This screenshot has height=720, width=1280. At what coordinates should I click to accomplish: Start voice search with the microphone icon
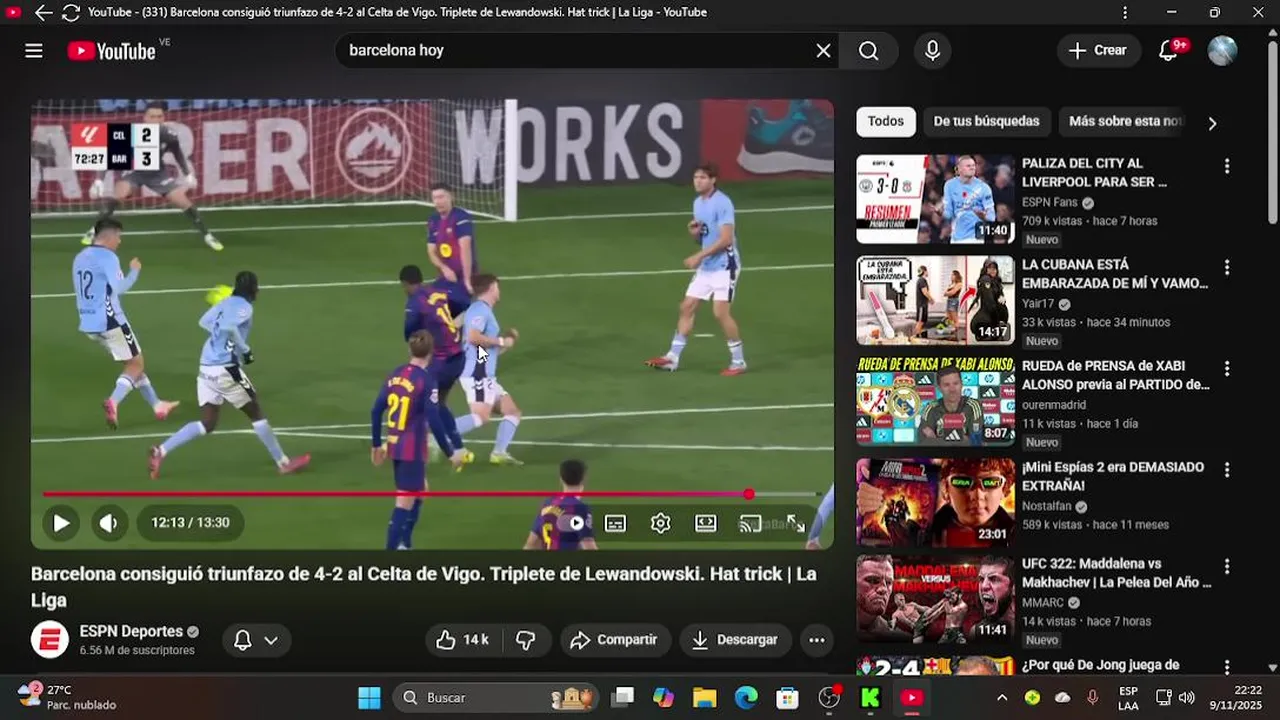click(932, 51)
